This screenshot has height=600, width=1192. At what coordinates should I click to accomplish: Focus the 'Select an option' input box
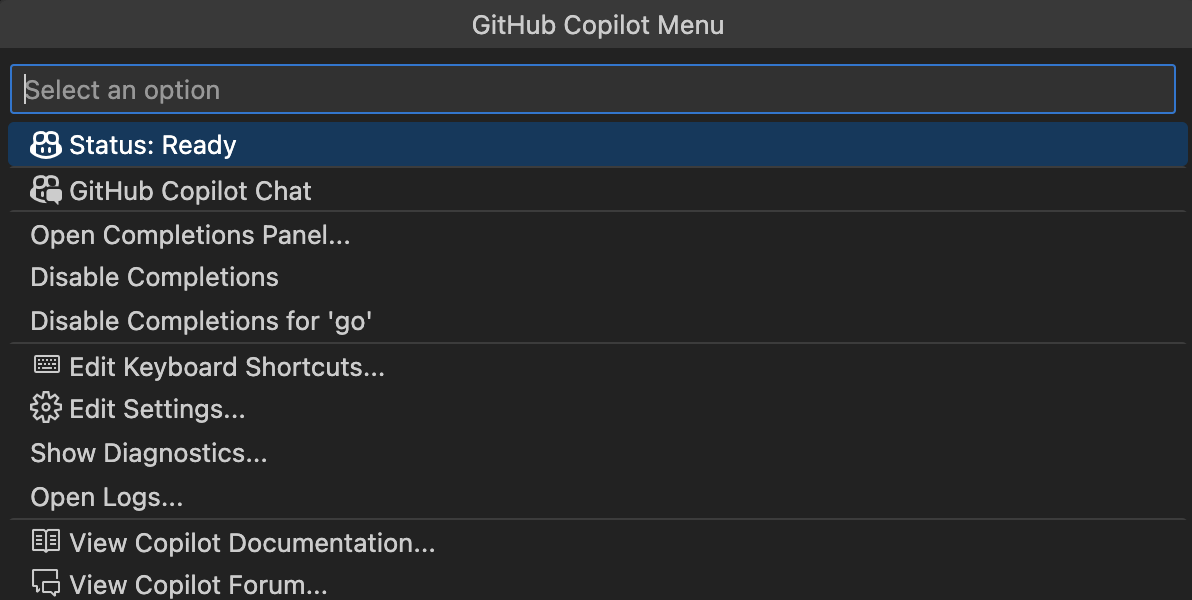(592, 90)
